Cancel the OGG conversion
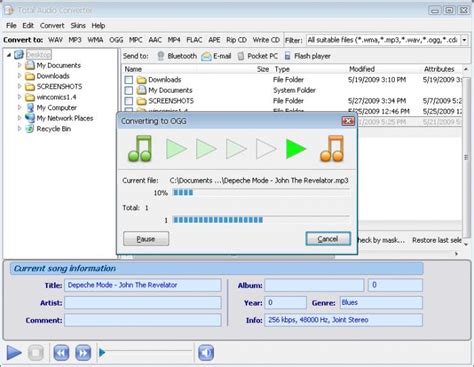The image size is (474, 367). click(x=328, y=239)
